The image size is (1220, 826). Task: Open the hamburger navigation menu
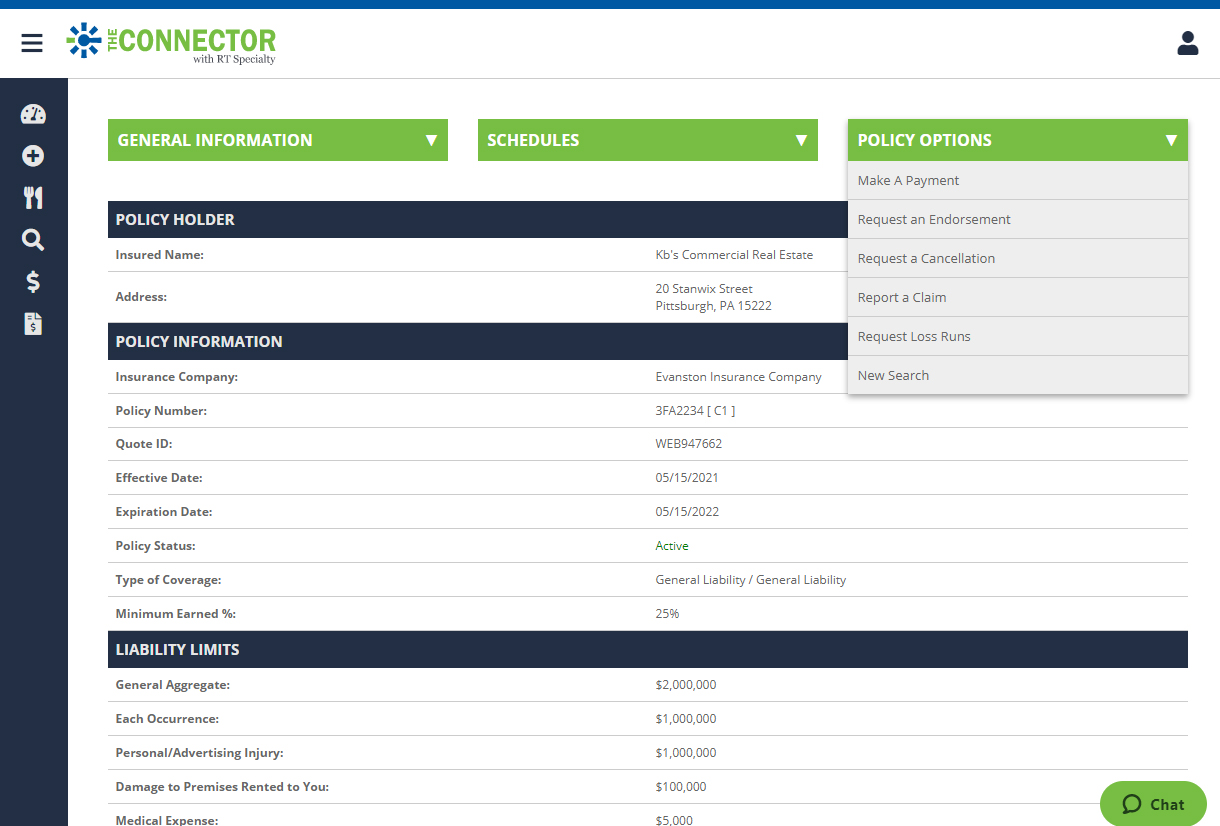(x=32, y=43)
